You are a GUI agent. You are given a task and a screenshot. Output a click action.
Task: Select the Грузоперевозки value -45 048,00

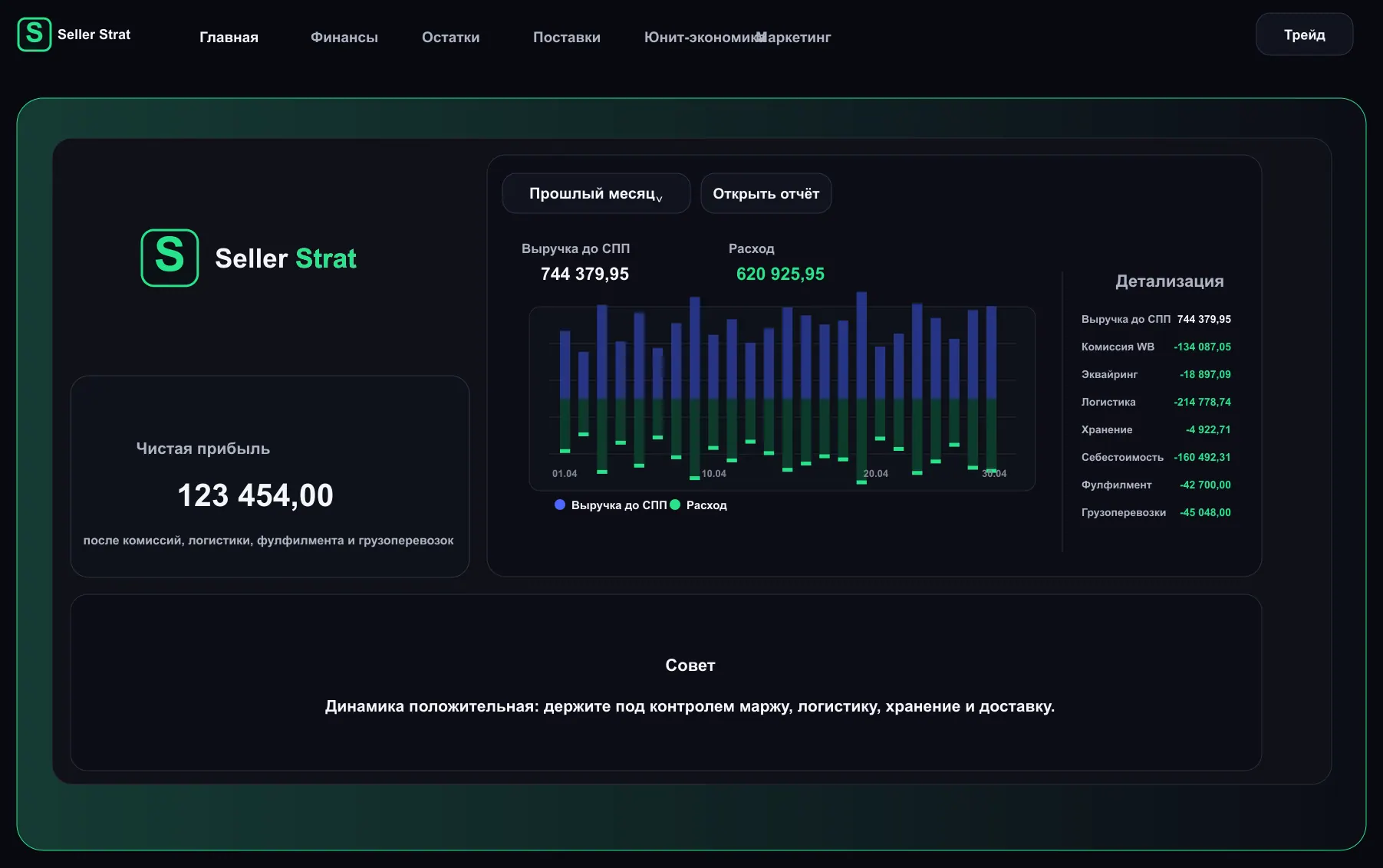[x=1205, y=512]
